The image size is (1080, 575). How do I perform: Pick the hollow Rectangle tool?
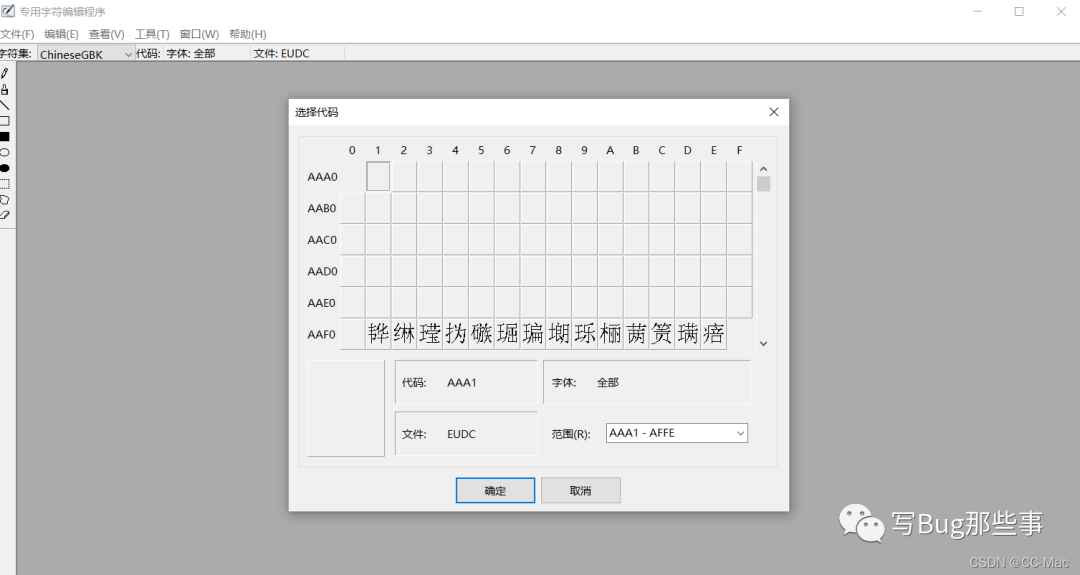5,121
